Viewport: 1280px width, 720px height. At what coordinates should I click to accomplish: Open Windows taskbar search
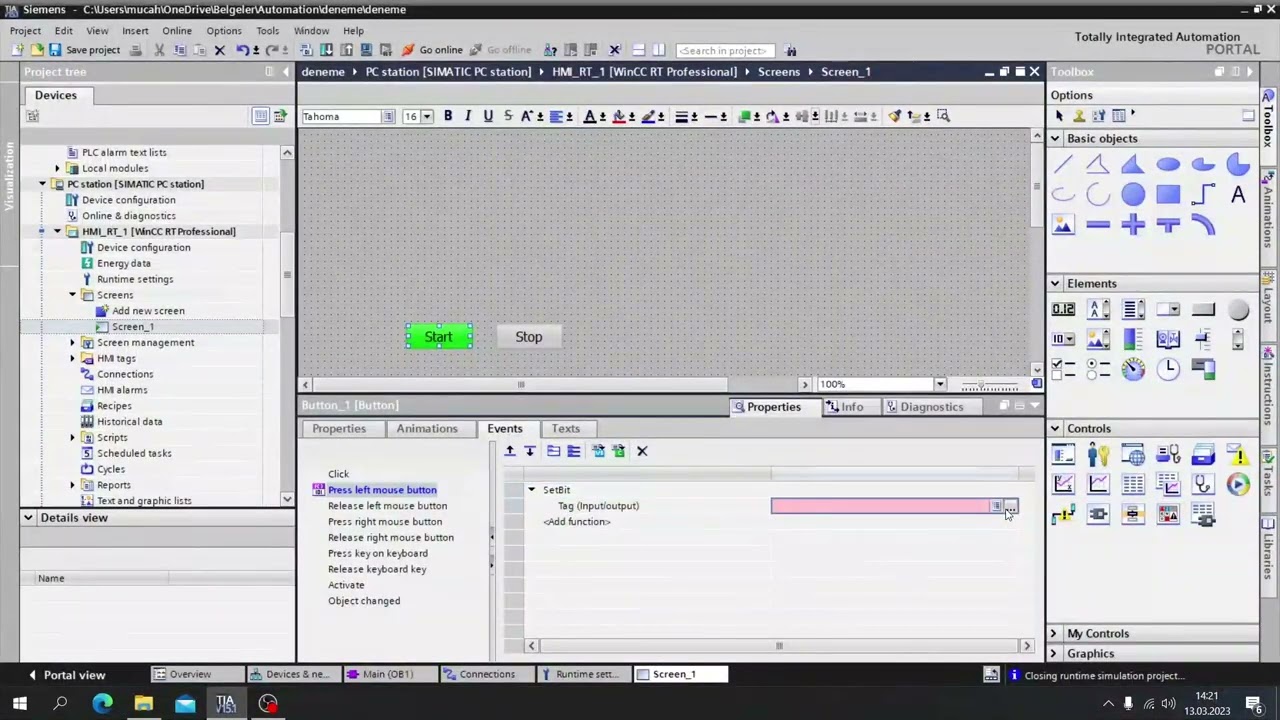(x=60, y=704)
